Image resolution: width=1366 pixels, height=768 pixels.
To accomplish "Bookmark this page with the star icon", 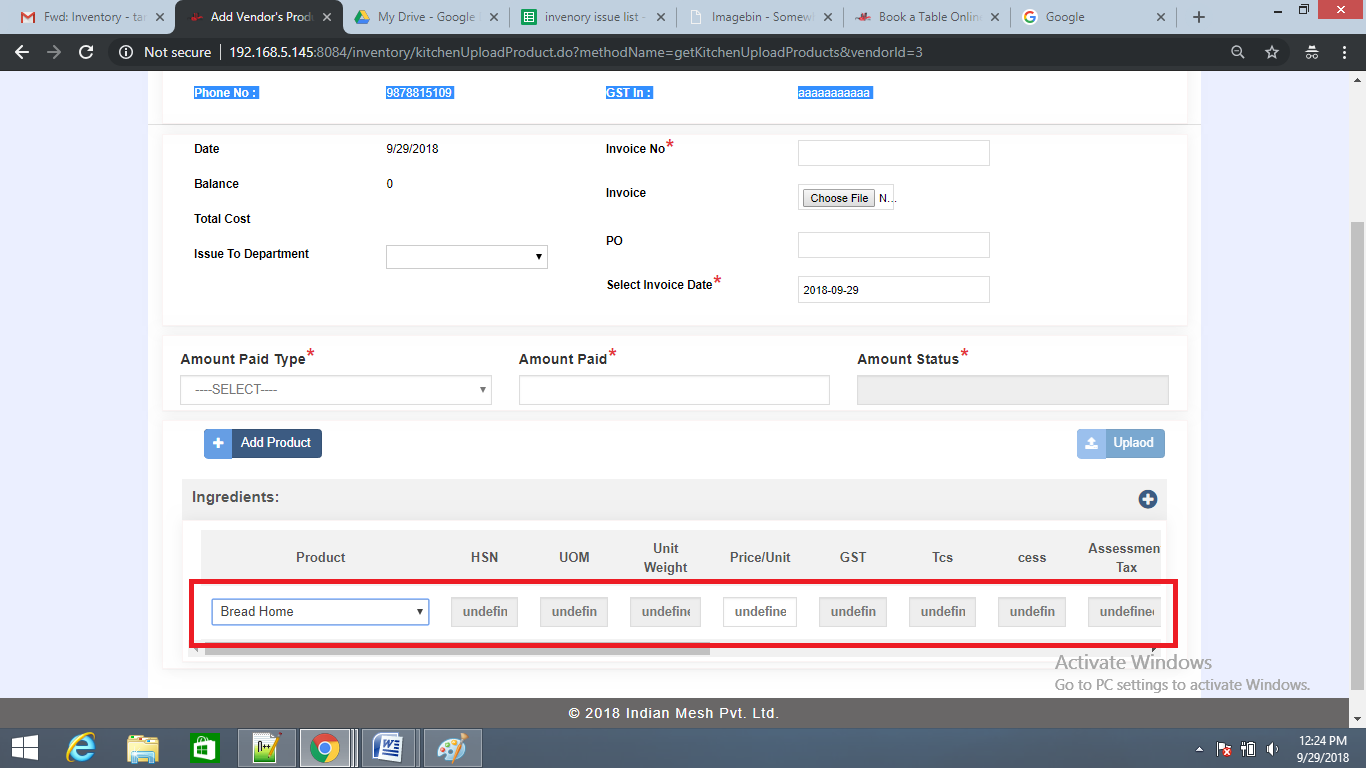I will point(1272,52).
